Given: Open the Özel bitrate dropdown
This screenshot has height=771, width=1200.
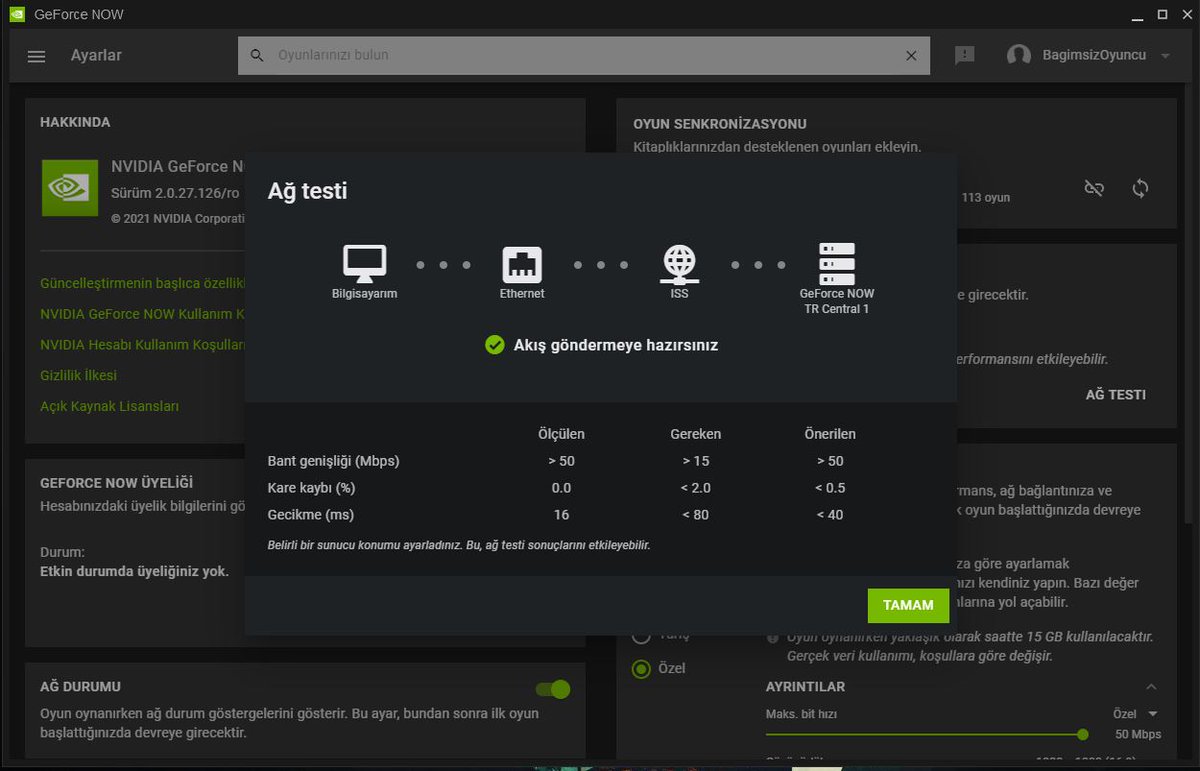Looking at the screenshot, I should coord(1136,714).
